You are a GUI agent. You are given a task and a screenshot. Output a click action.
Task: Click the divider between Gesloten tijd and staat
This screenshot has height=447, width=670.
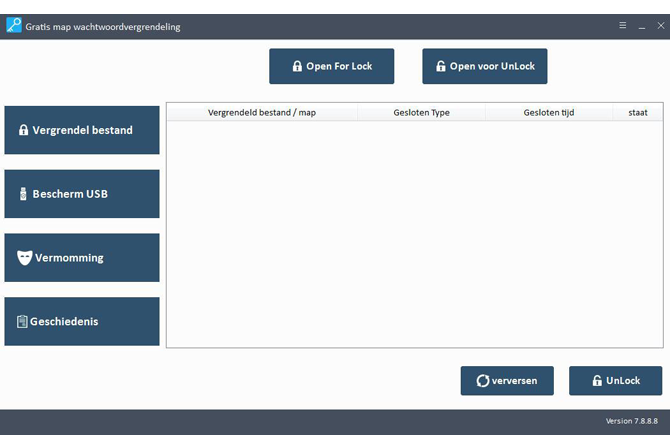tap(613, 112)
